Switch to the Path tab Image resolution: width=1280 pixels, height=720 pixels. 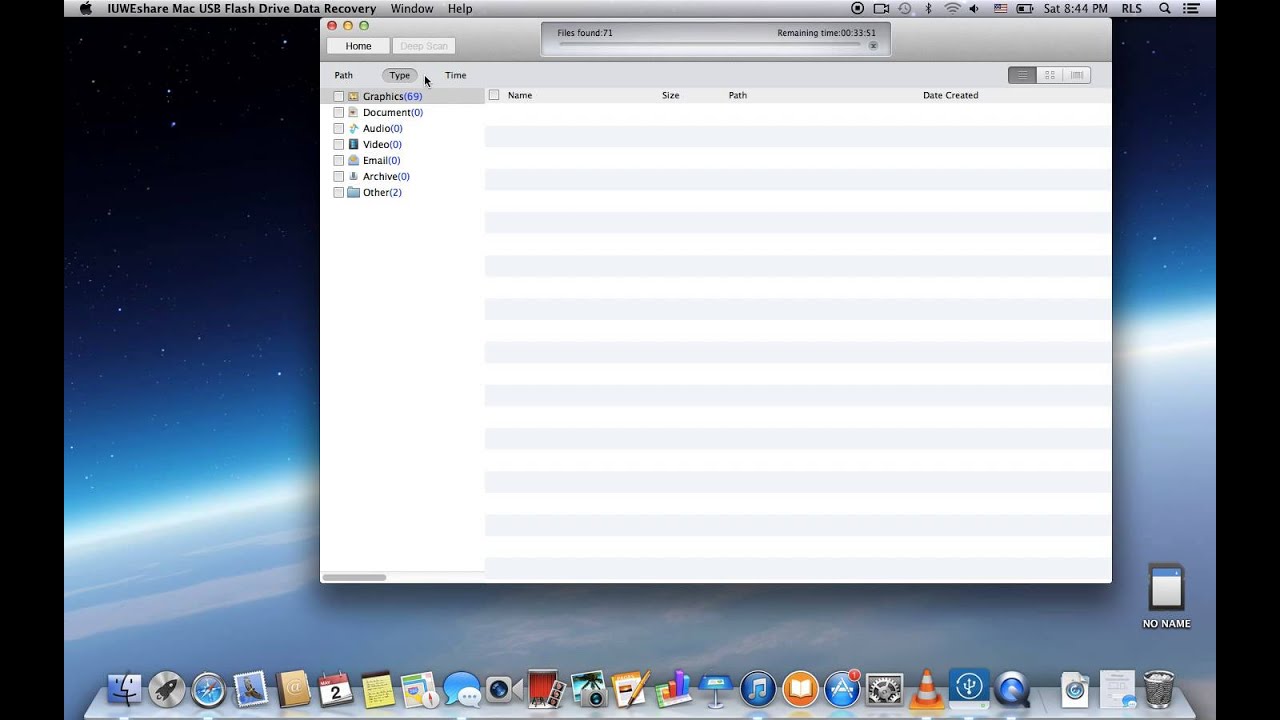(x=343, y=75)
